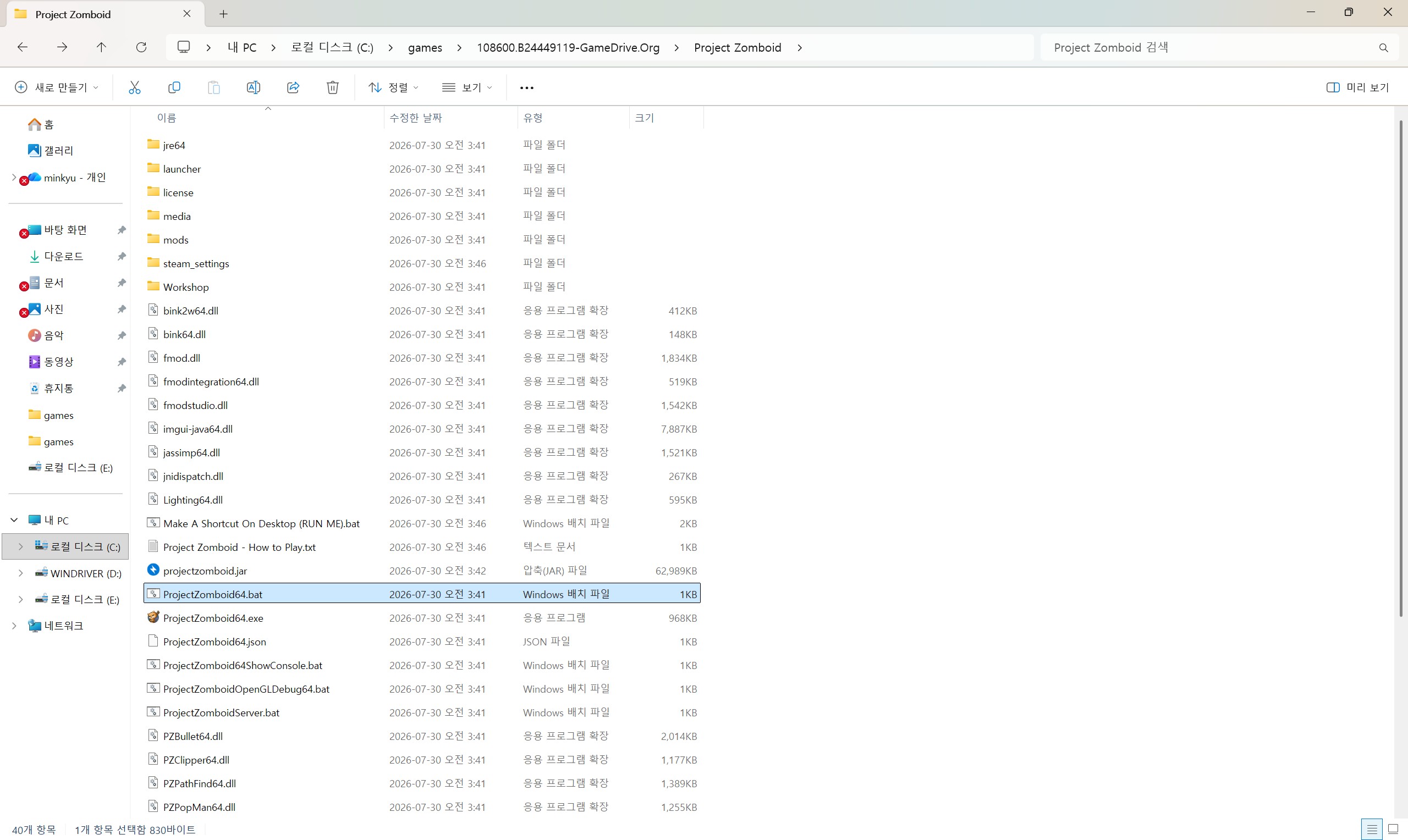Unpin 음악 using its pin icon
Image resolution: width=1408 pixels, height=840 pixels.
121,335
